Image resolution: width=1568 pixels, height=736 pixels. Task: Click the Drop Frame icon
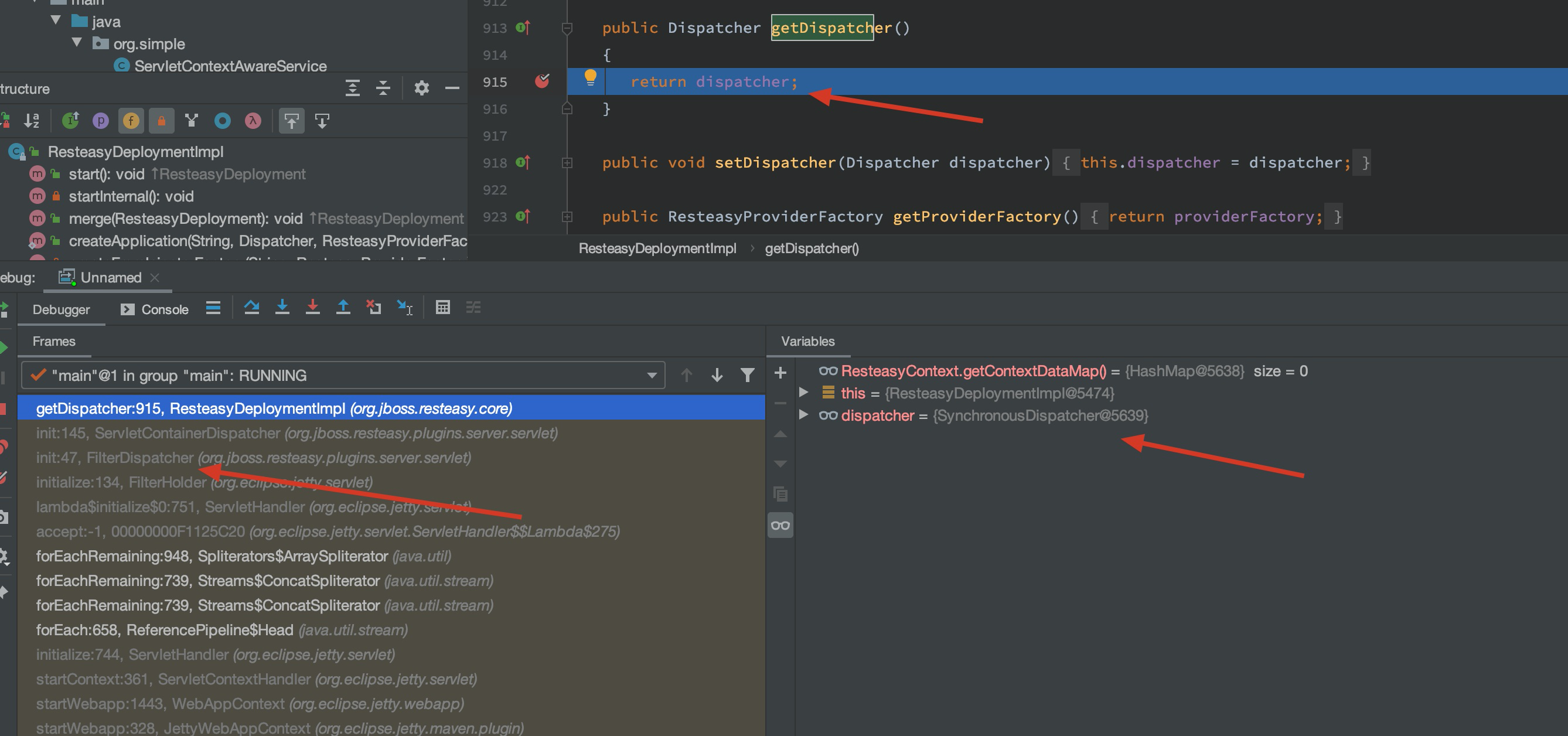373,308
